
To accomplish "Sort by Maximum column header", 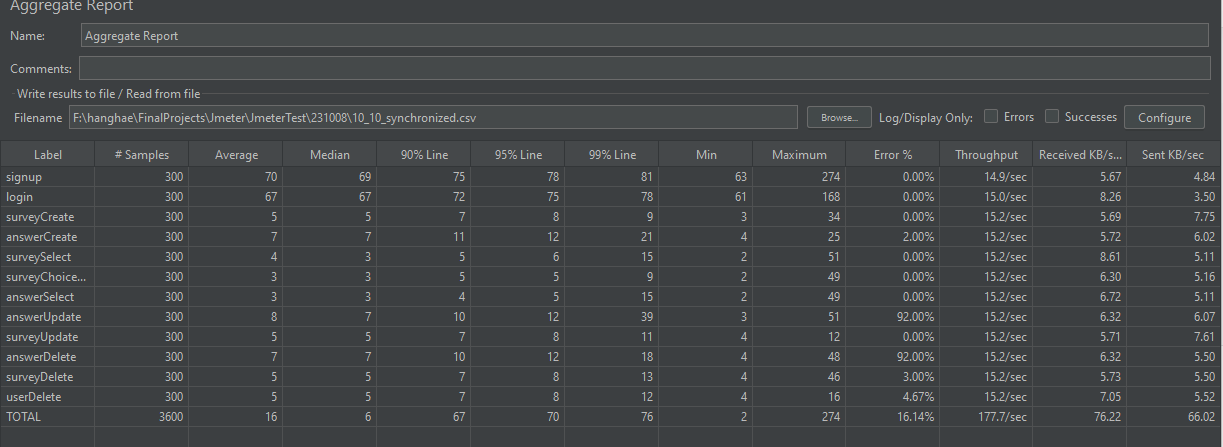I will [x=800, y=155].
